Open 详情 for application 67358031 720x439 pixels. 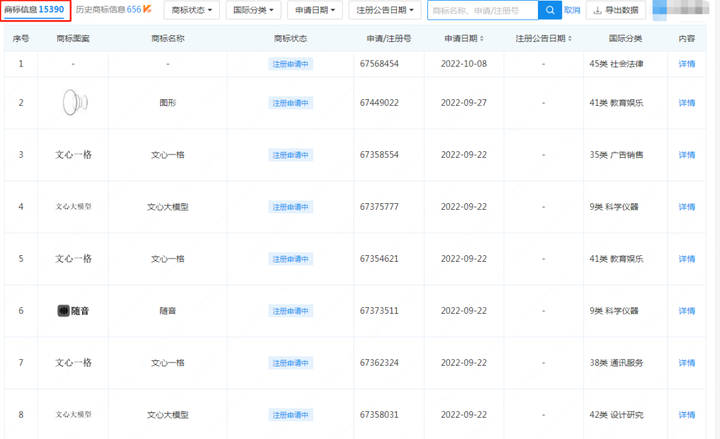tap(686, 415)
